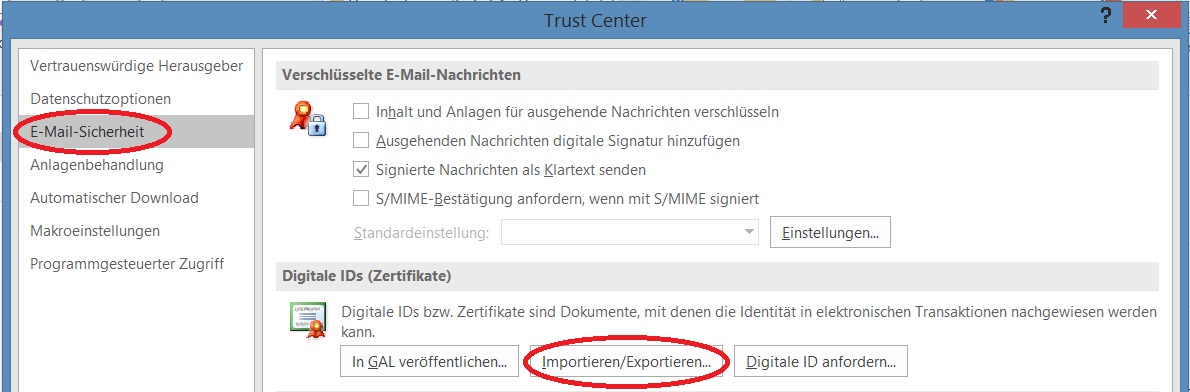The image size is (1190, 392).
Task: Enable encrypting content and attachments of outgoing messages
Action: (361, 111)
